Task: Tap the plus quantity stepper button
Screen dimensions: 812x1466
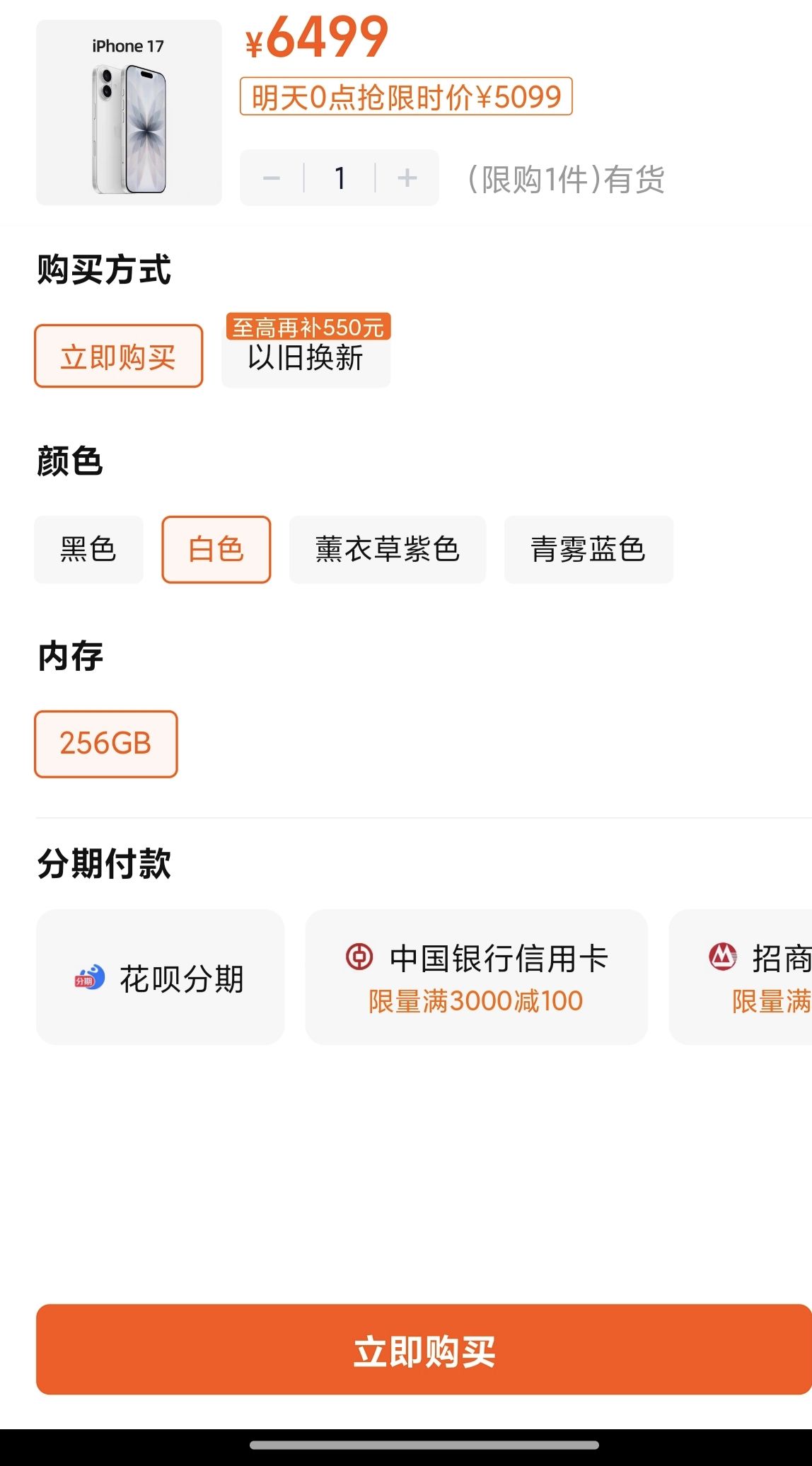Action: (x=407, y=178)
